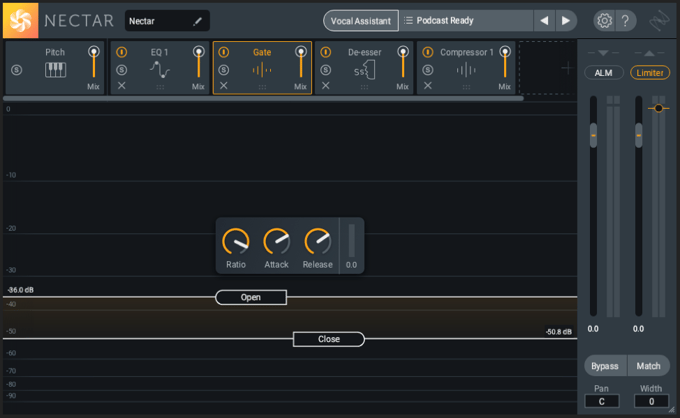
Task: Click the Bypass button
Action: [x=605, y=366]
